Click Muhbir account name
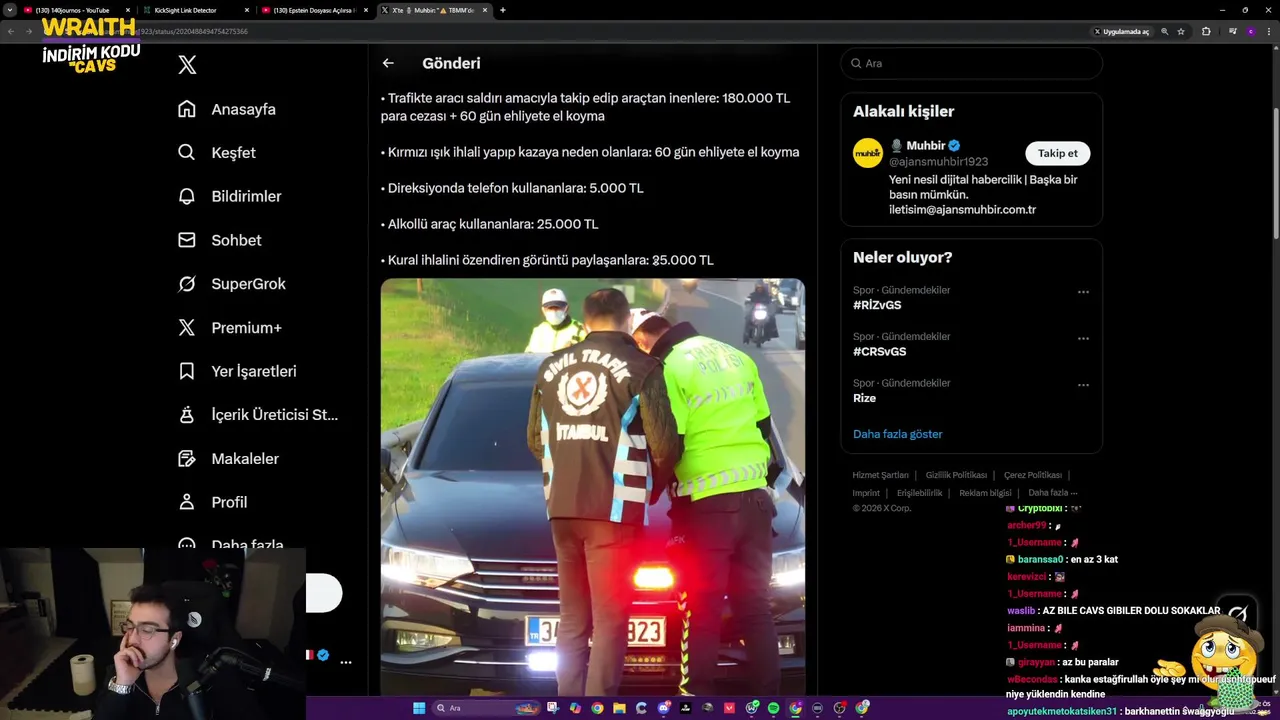1280x720 pixels. [x=926, y=146]
